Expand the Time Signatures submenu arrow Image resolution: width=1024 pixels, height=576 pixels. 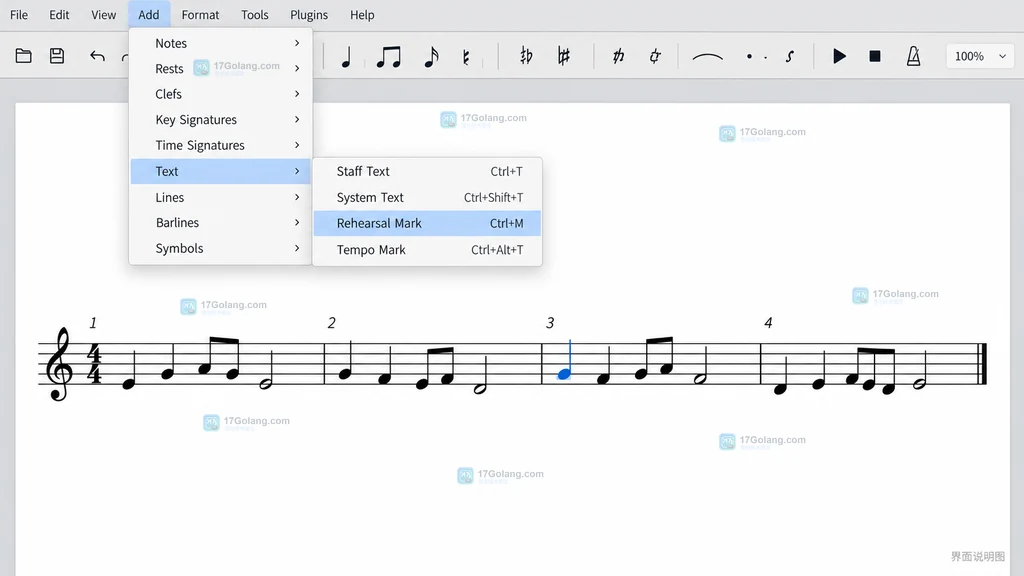point(297,145)
